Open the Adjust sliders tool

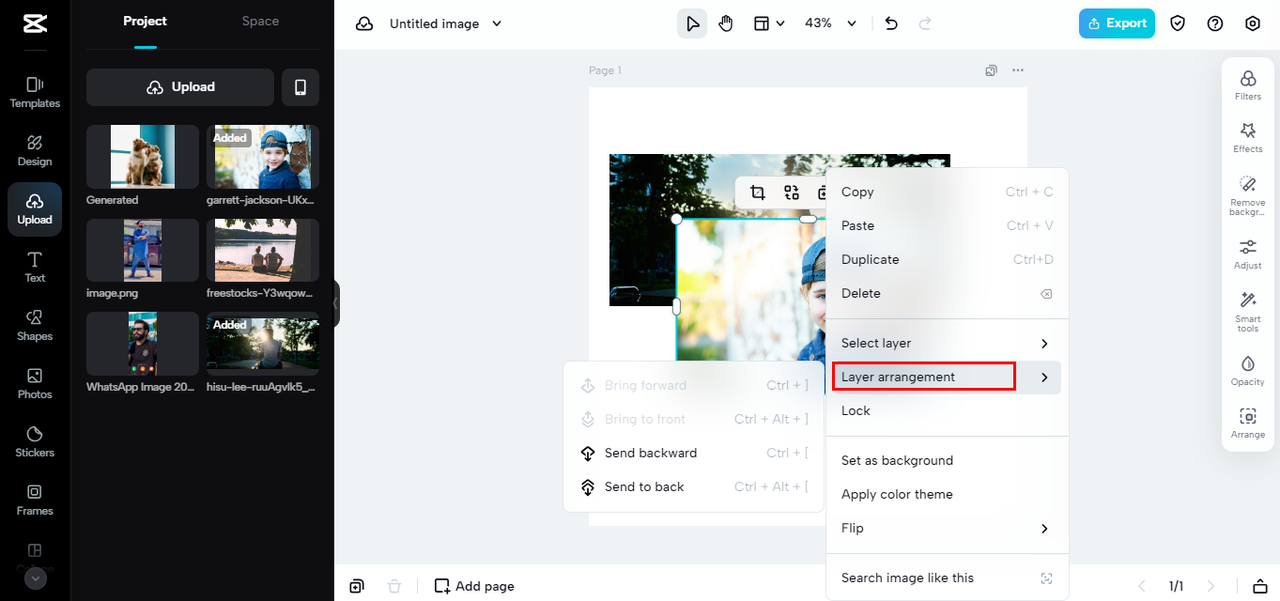tap(1248, 254)
